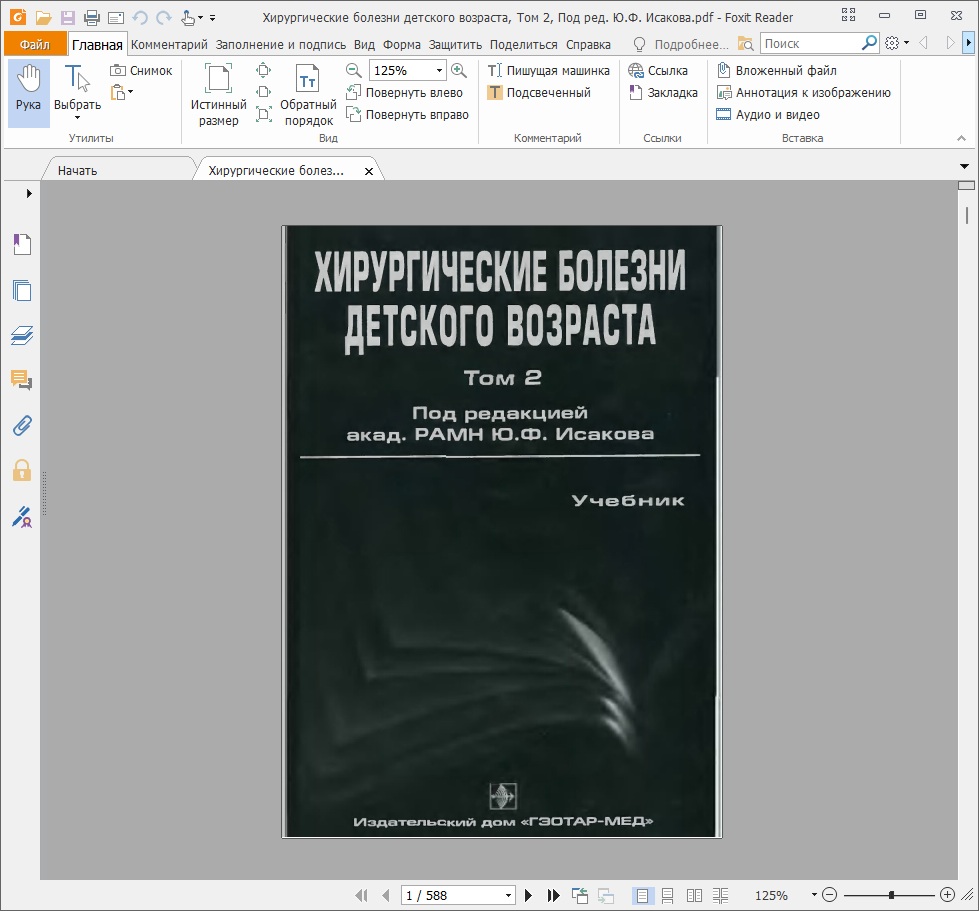Open the clipboard paste dropdown arrow
The width and height of the screenshot is (979, 911).
point(130,92)
